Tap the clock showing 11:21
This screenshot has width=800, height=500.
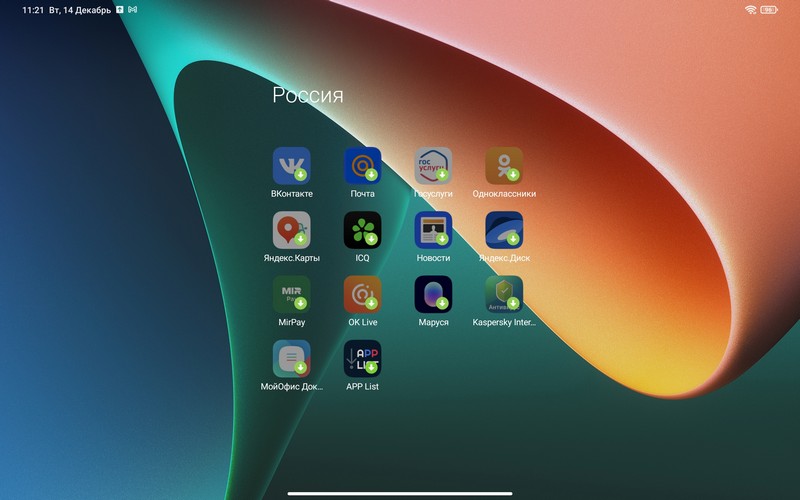[x=33, y=10]
